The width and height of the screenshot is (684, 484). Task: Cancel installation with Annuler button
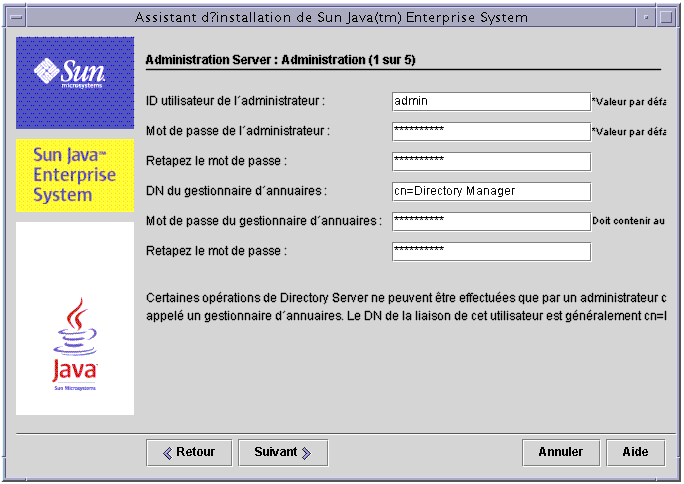tap(561, 453)
